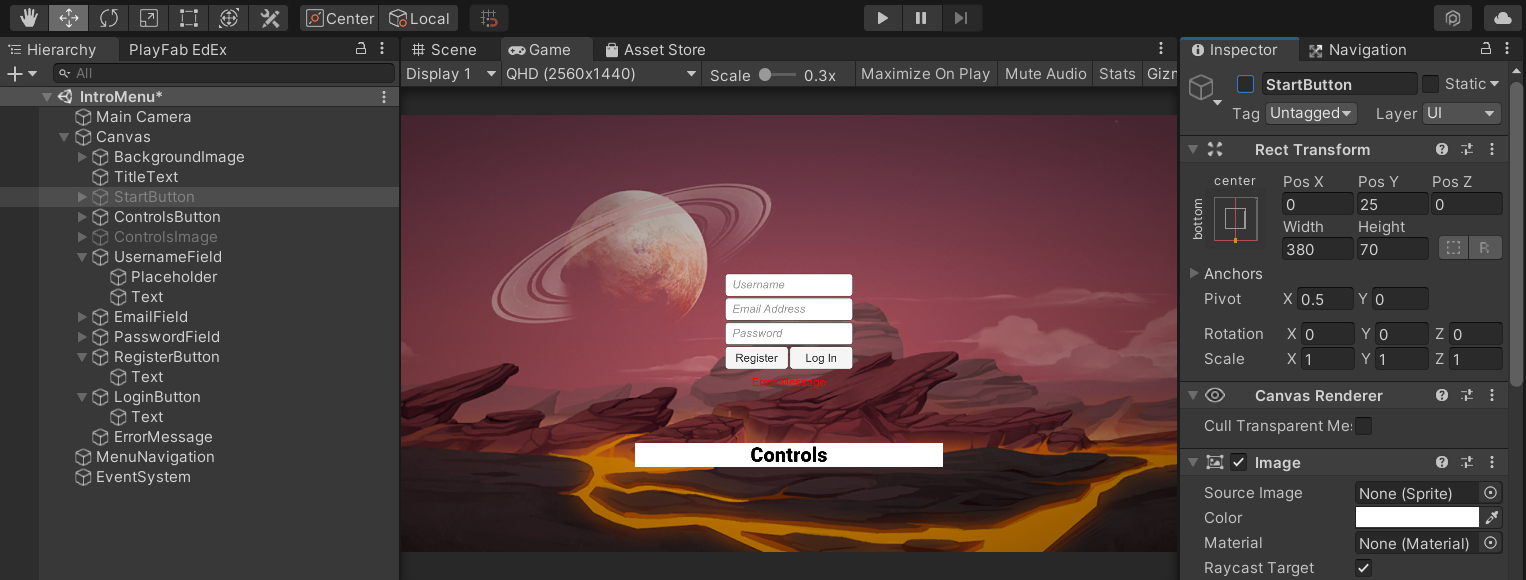Image resolution: width=1526 pixels, height=580 pixels.
Task: Click the Hierarchy search field
Action: click(x=224, y=73)
